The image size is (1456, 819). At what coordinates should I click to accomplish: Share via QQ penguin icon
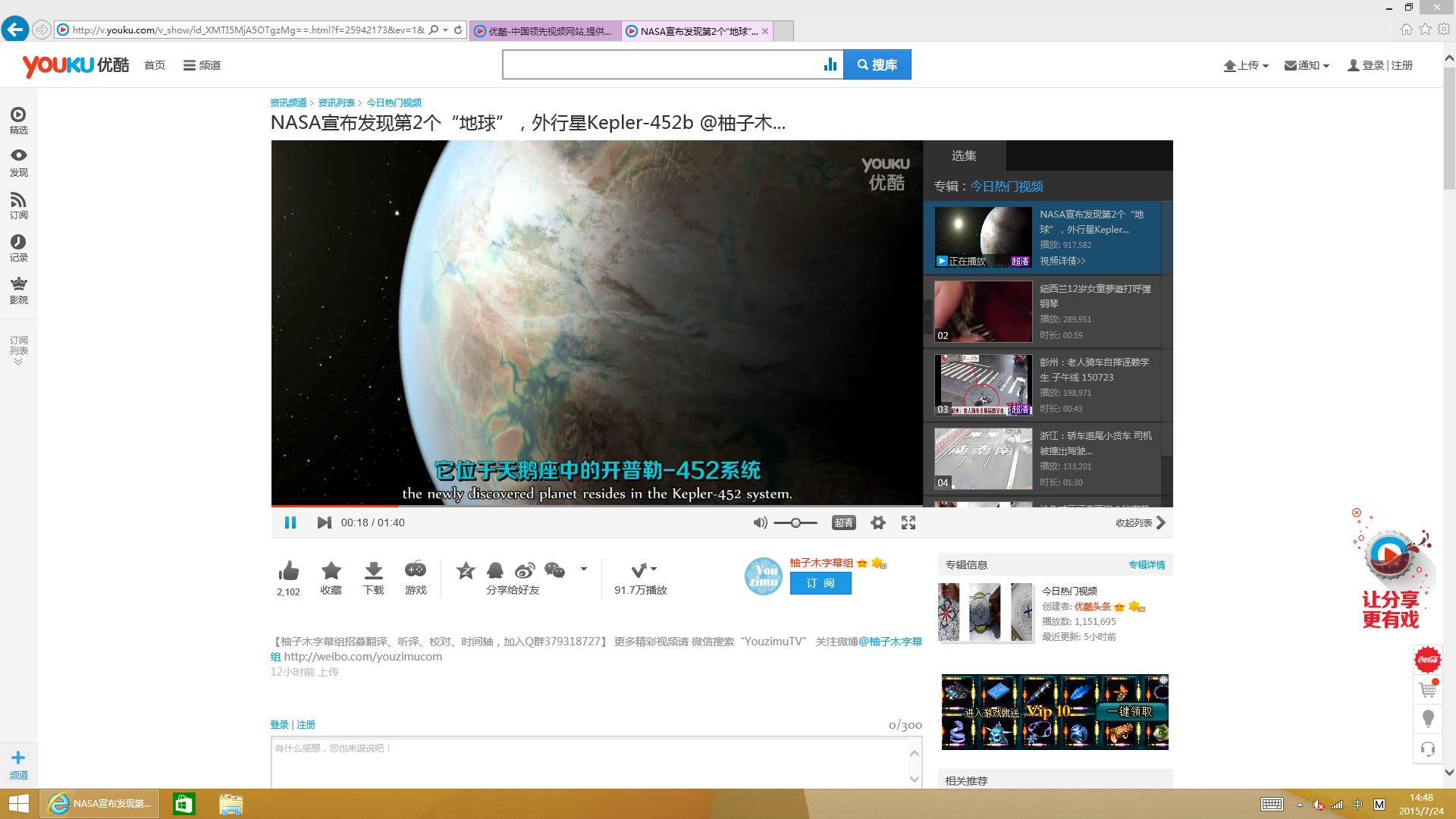pyautogui.click(x=495, y=570)
